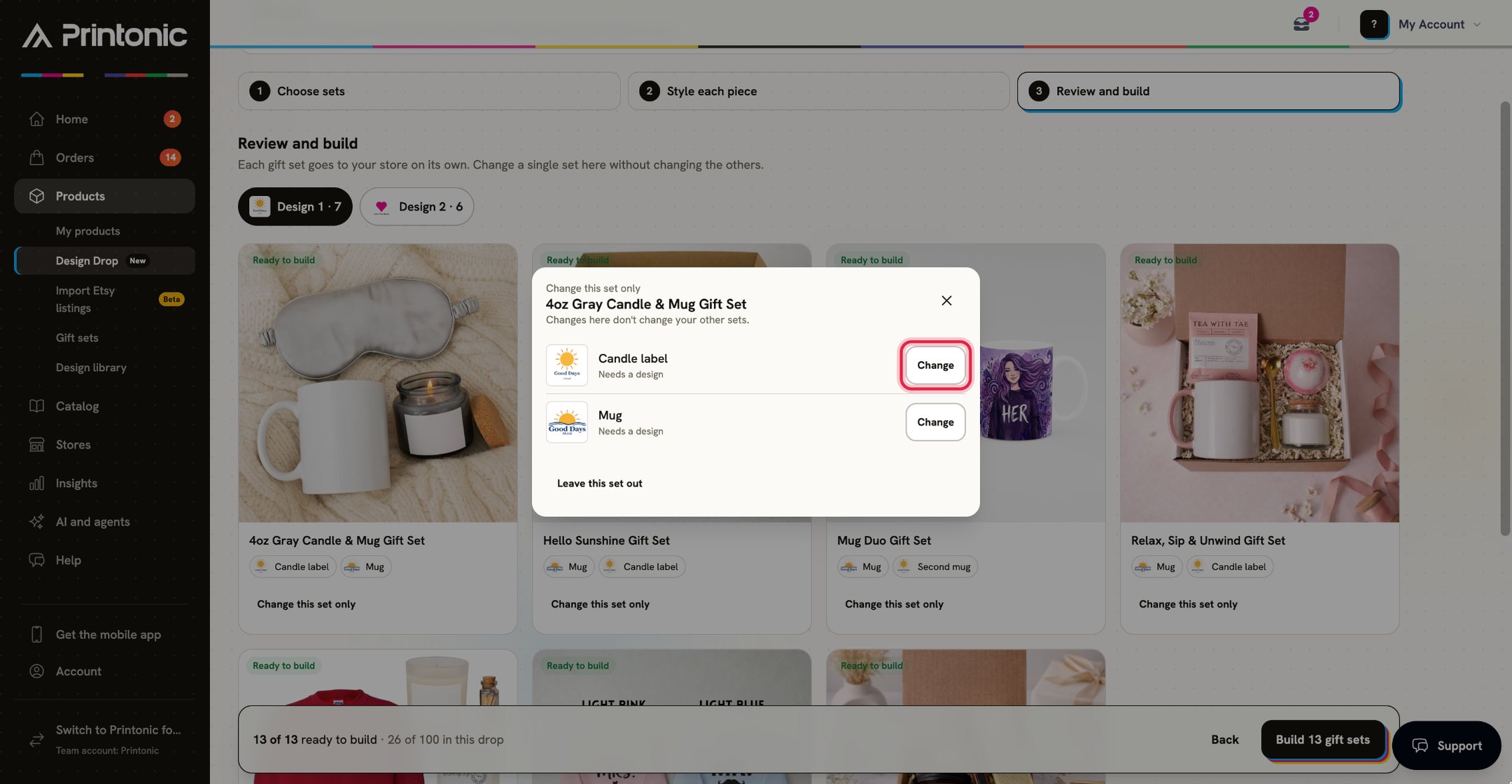Open AI and agents
Image resolution: width=1512 pixels, height=784 pixels.
click(x=104, y=521)
